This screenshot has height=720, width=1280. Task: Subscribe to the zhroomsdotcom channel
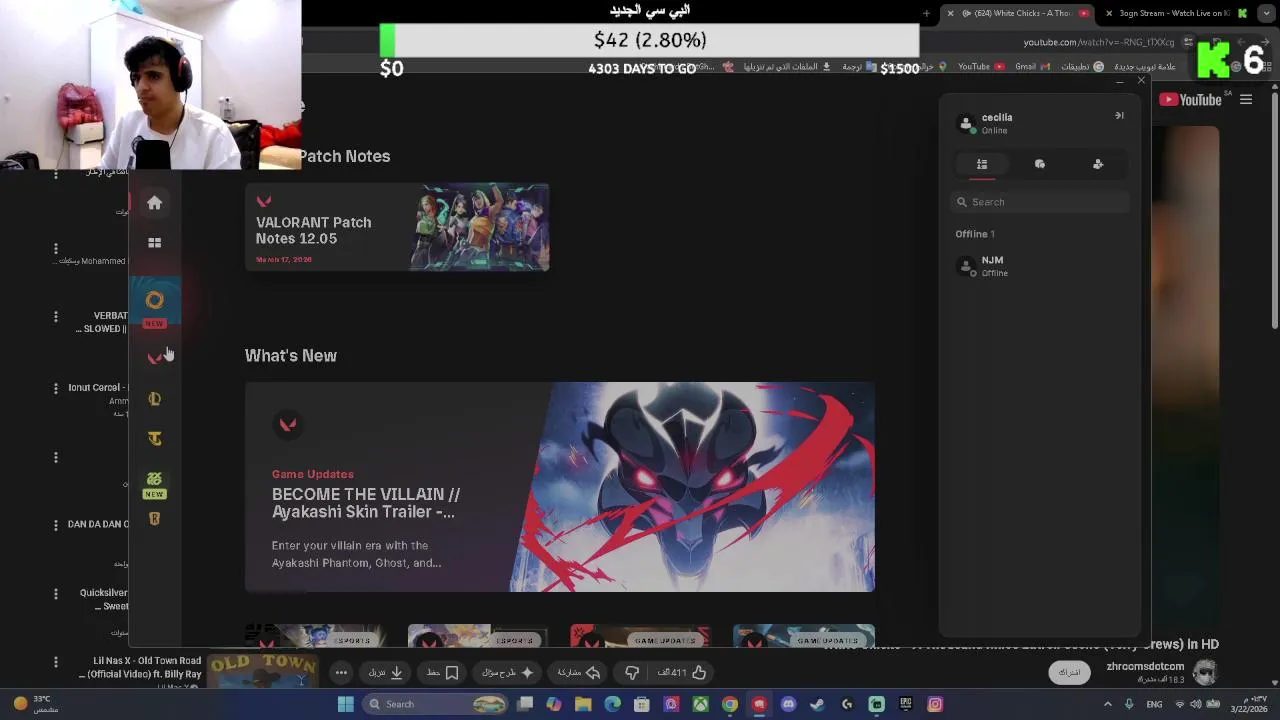[x=1070, y=672]
